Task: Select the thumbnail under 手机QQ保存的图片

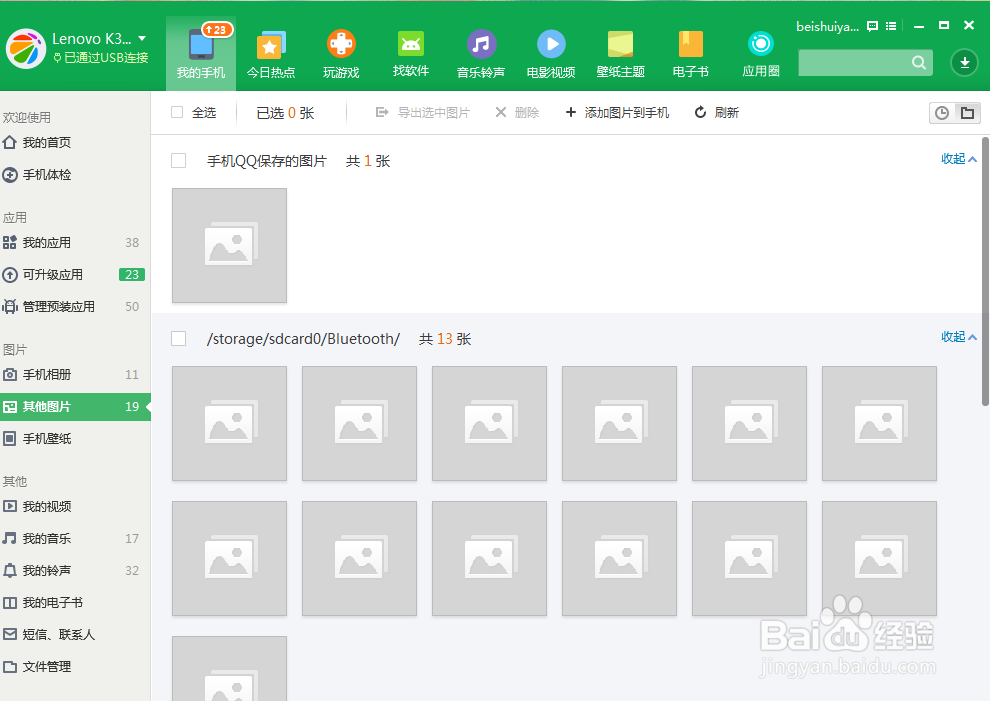Action: (x=229, y=245)
